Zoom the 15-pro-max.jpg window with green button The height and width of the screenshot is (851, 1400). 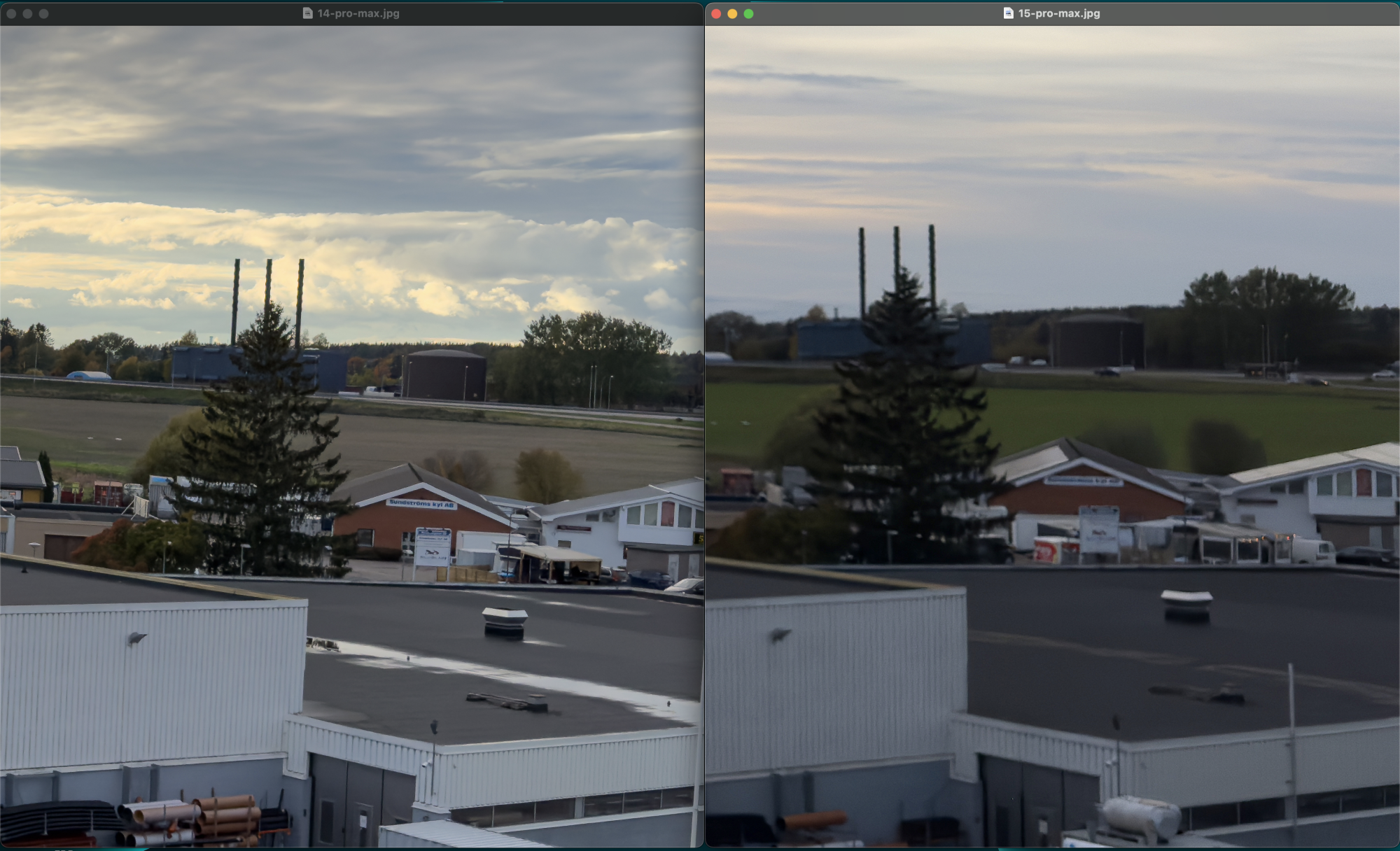coord(748,13)
